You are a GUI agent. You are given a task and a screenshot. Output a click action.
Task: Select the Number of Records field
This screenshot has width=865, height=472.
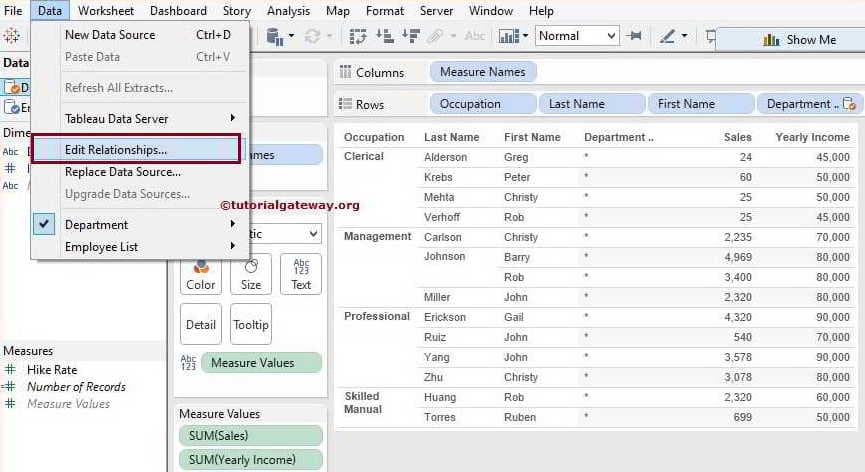click(x=76, y=387)
